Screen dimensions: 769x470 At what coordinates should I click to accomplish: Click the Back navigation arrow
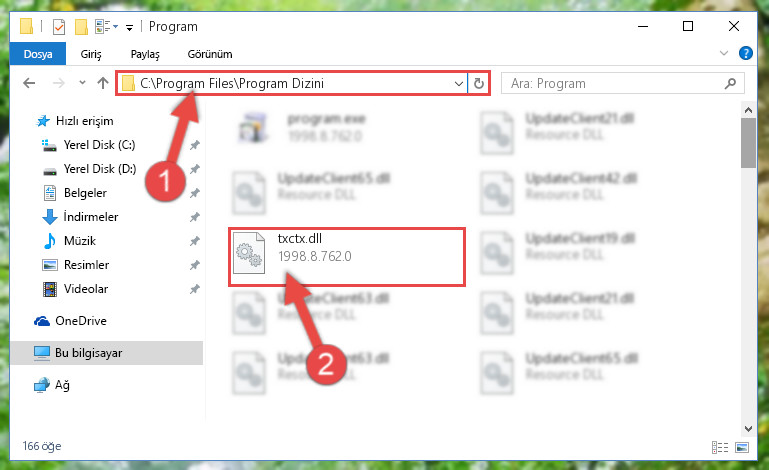29,83
